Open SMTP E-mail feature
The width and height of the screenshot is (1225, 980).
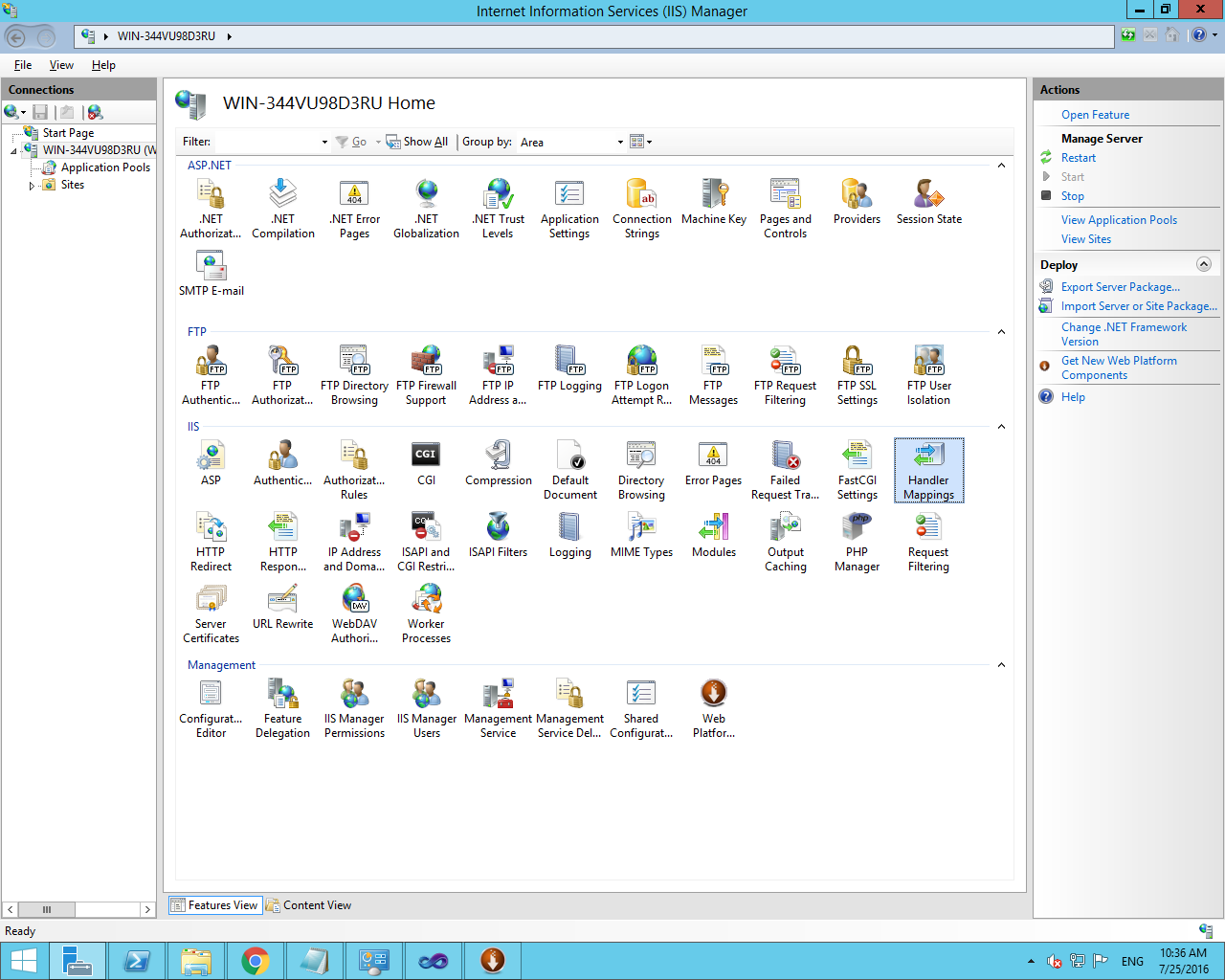coord(211,273)
